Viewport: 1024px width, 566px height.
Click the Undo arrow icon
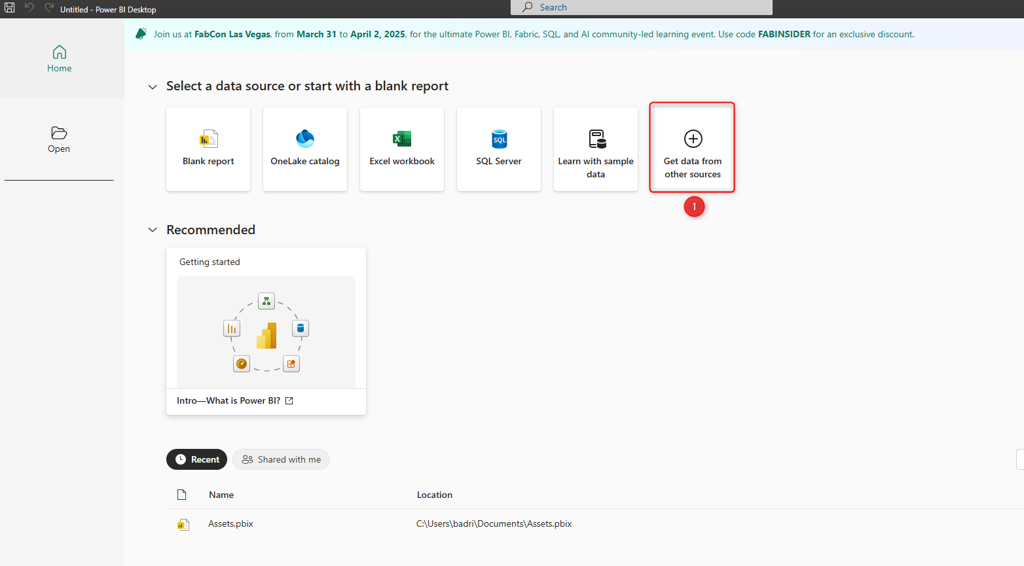point(29,8)
